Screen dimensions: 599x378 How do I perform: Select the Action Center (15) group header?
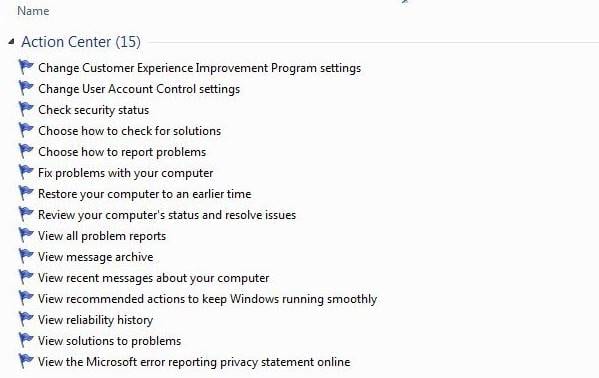(x=81, y=42)
